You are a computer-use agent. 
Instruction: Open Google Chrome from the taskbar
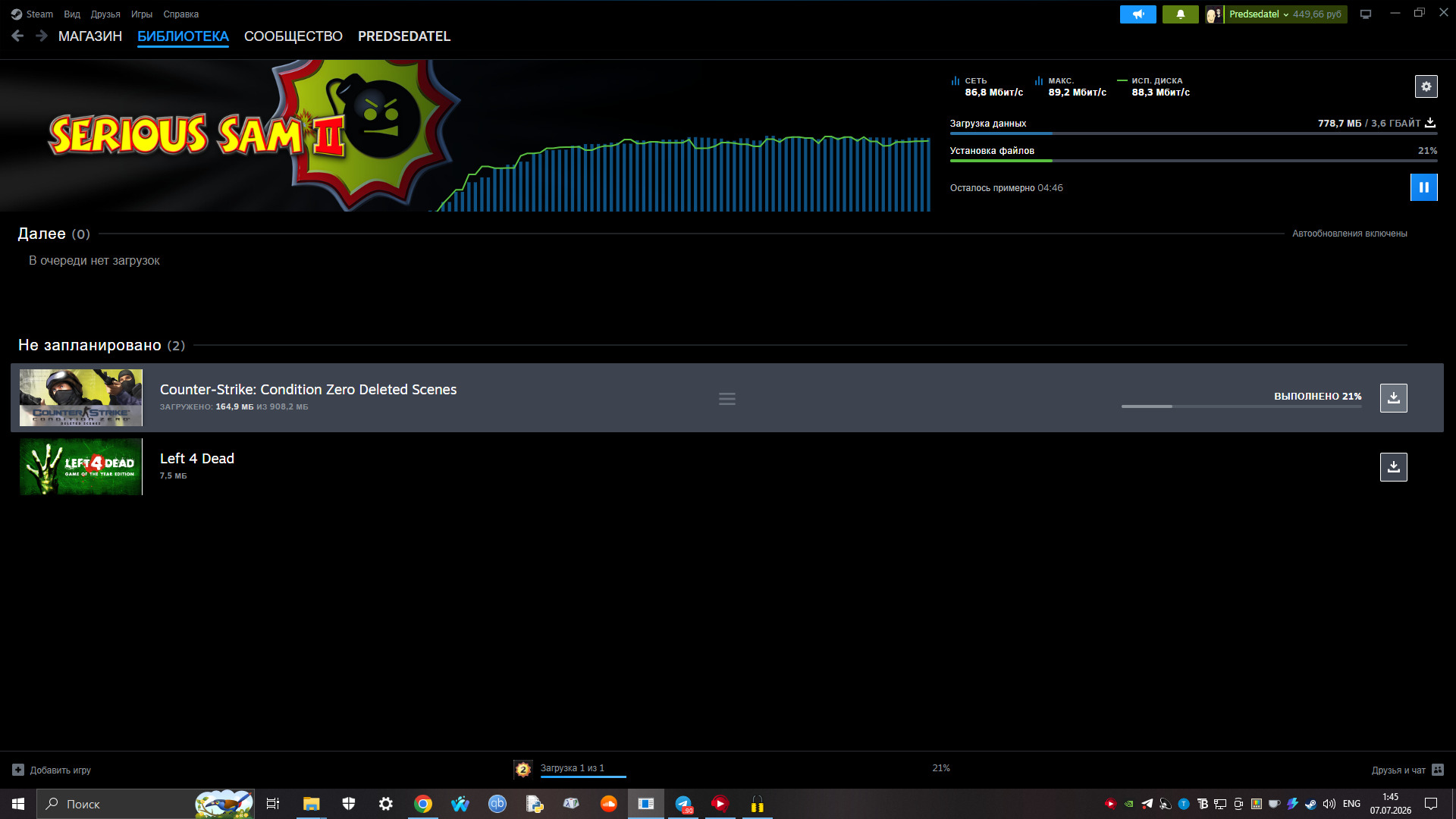pos(423,804)
